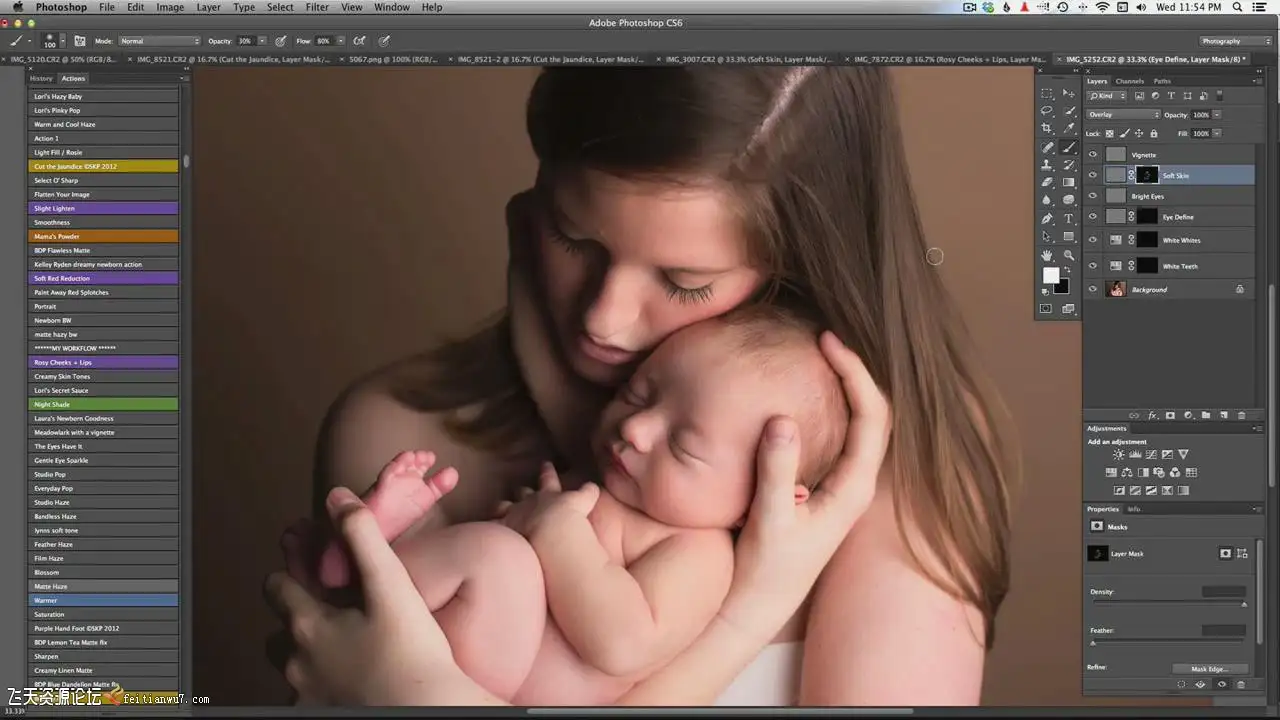Open the Filter menu
Image resolution: width=1280 pixels, height=720 pixels.
click(x=317, y=7)
